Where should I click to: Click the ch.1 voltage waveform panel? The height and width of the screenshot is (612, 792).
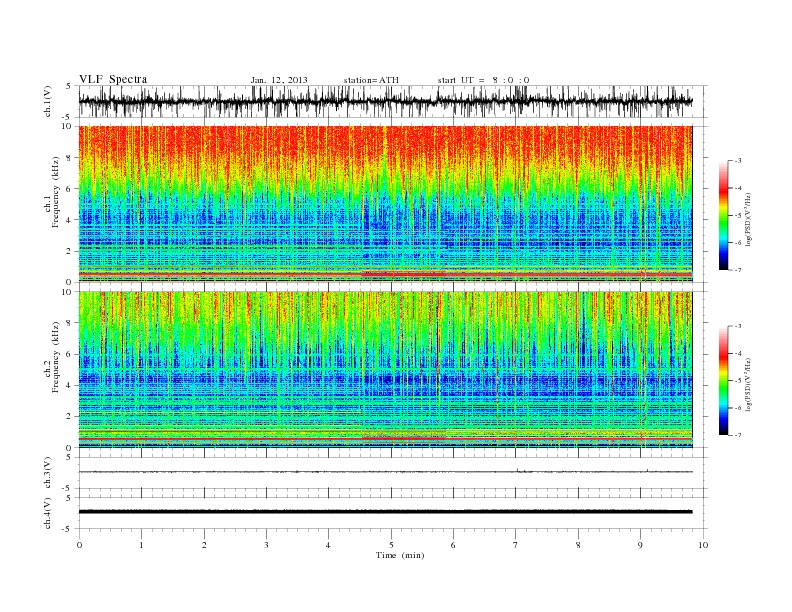[x=393, y=101]
